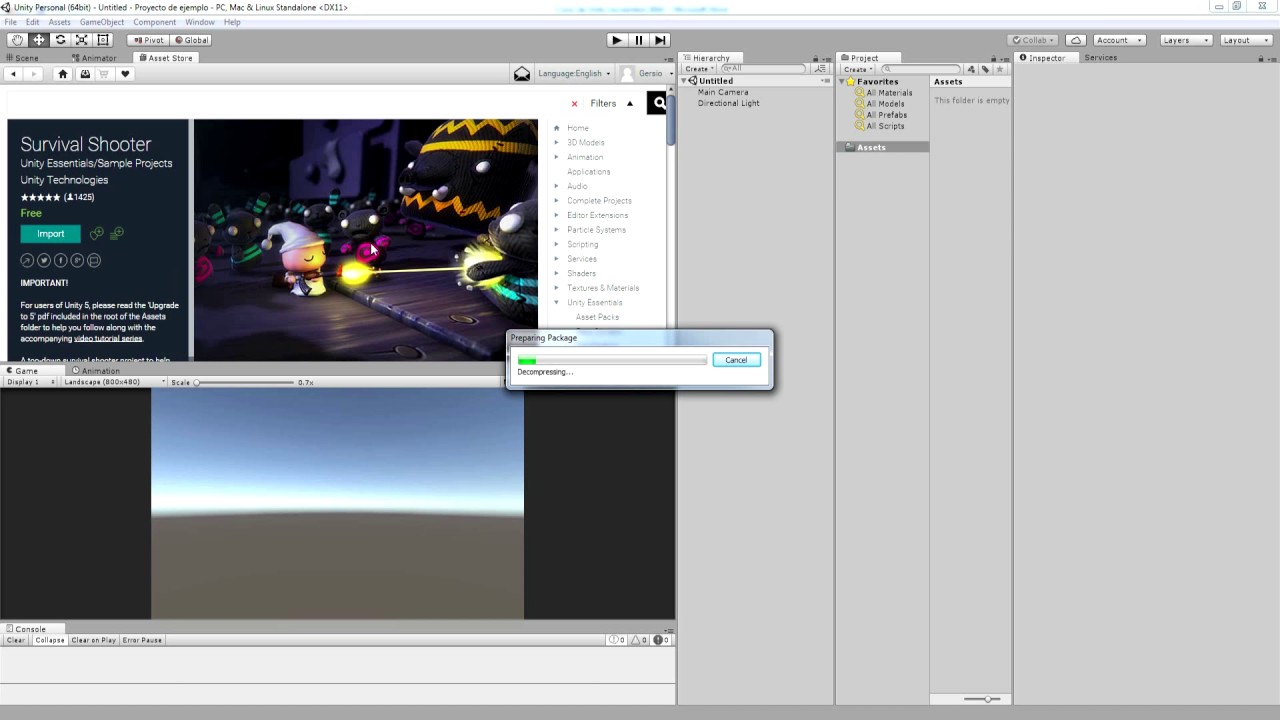Viewport: 1280px width, 720px height.
Task: Adjust the Project panel icon size slider
Action: click(984, 699)
